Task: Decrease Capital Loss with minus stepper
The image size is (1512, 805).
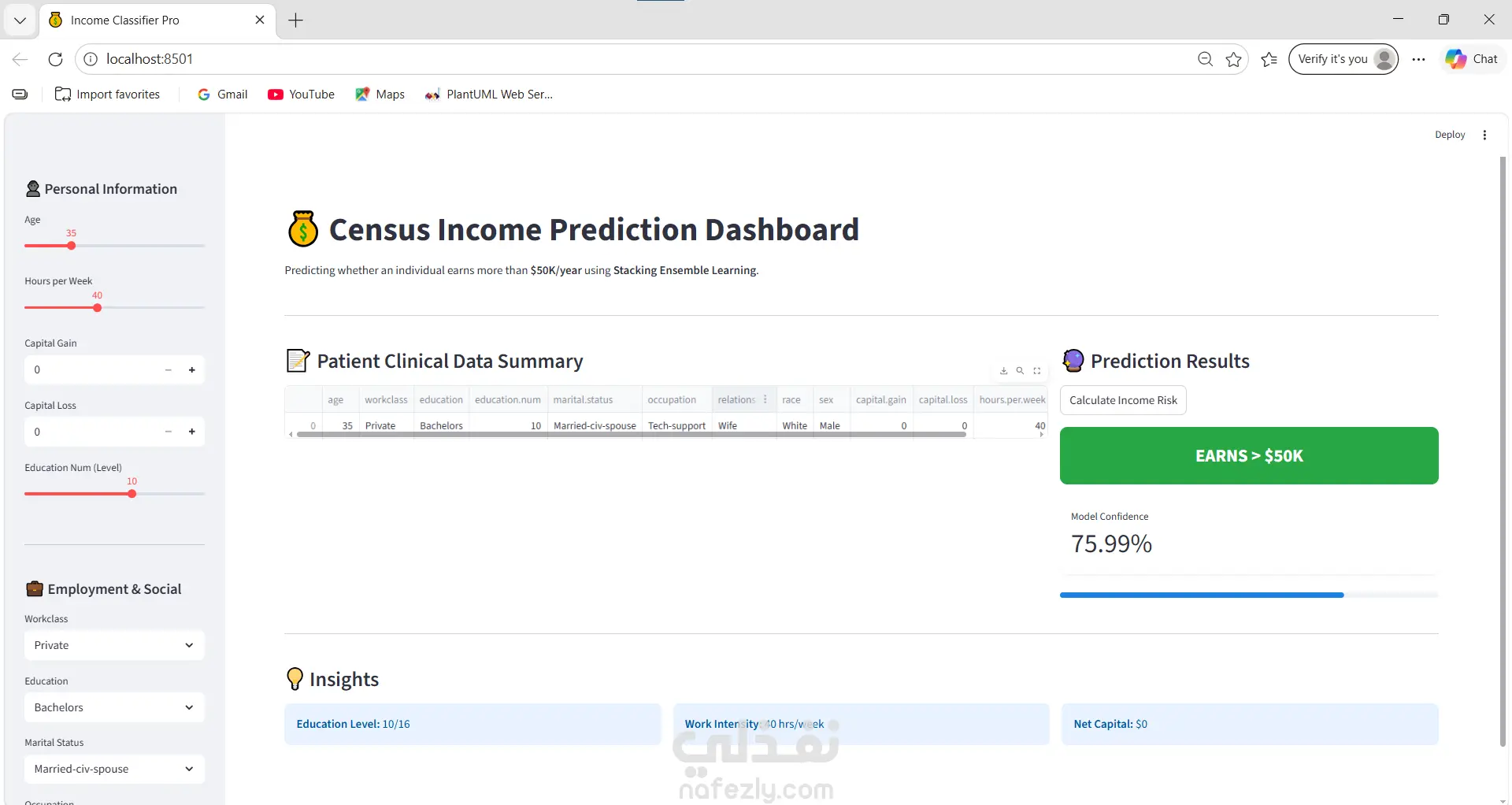Action: click(x=168, y=432)
